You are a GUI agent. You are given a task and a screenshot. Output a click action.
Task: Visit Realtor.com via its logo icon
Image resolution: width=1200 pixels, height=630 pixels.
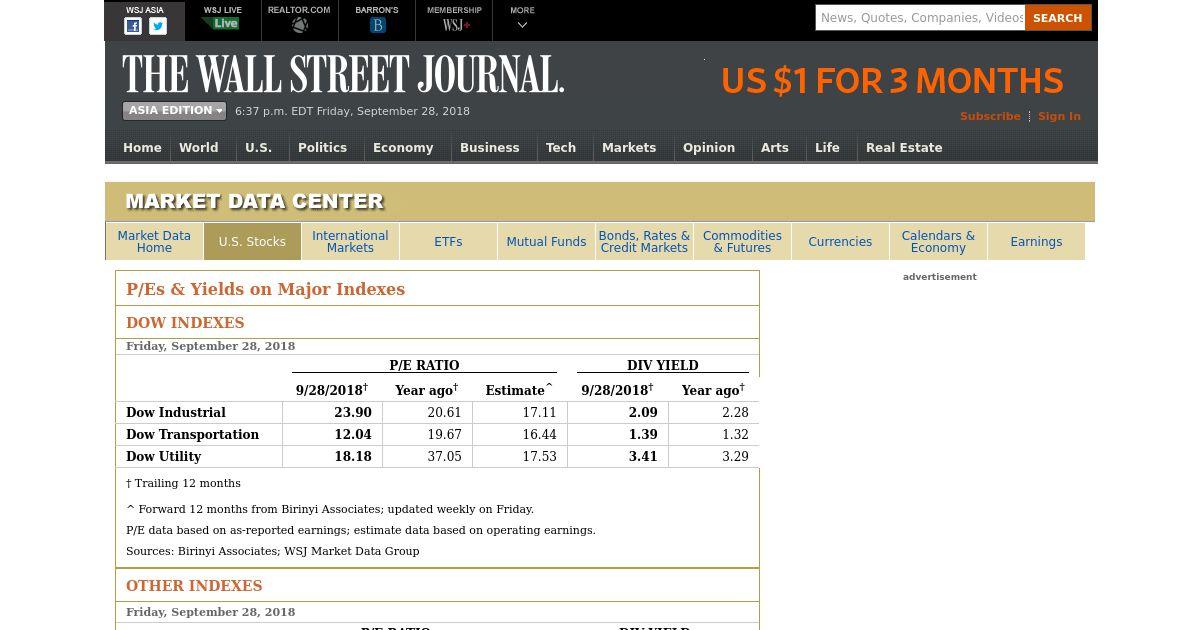coord(299,25)
